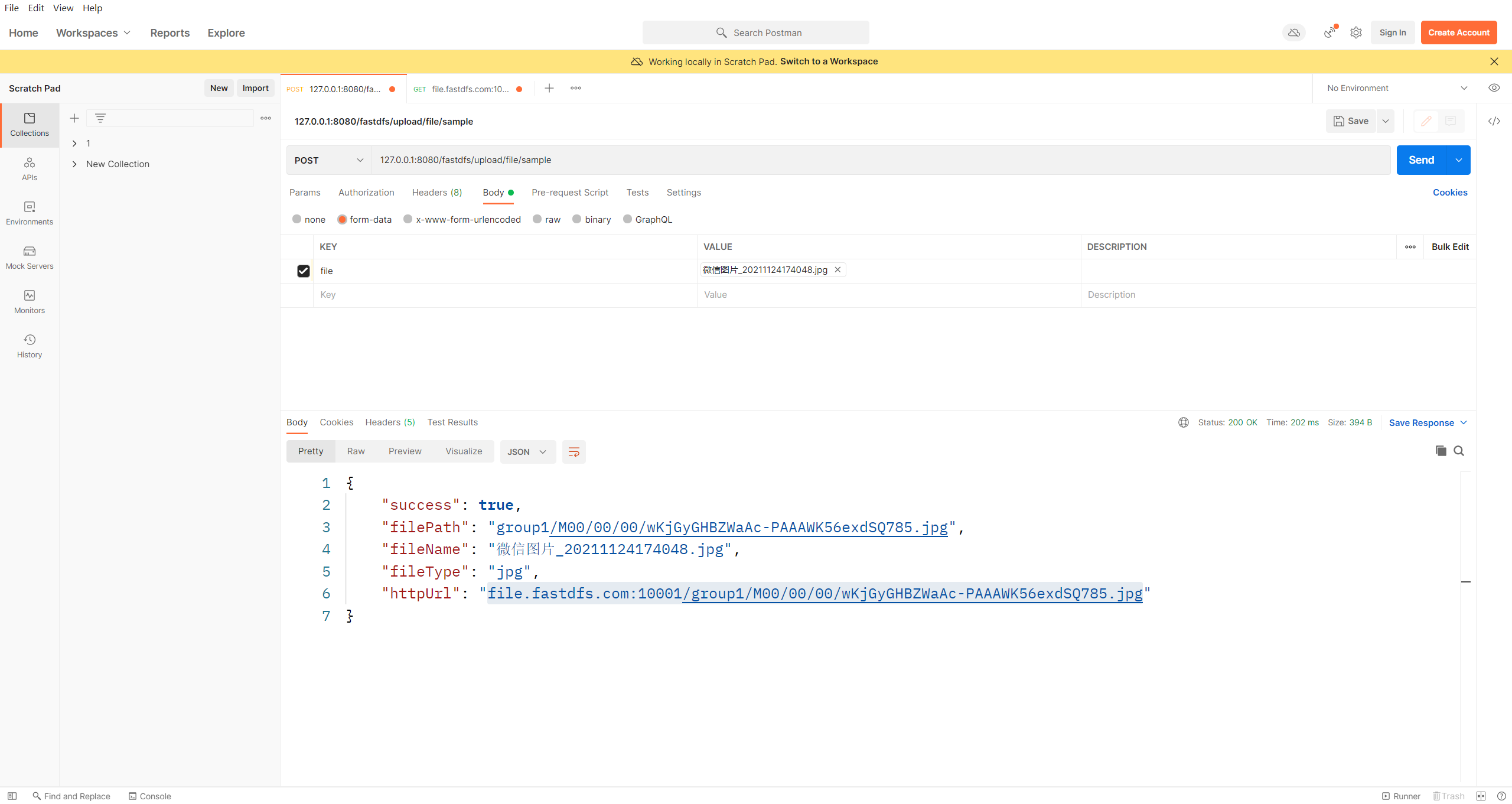Image resolution: width=1512 pixels, height=804 pixels.
Task: Open Settings gear icon in header
Action: click(1355, 32)
